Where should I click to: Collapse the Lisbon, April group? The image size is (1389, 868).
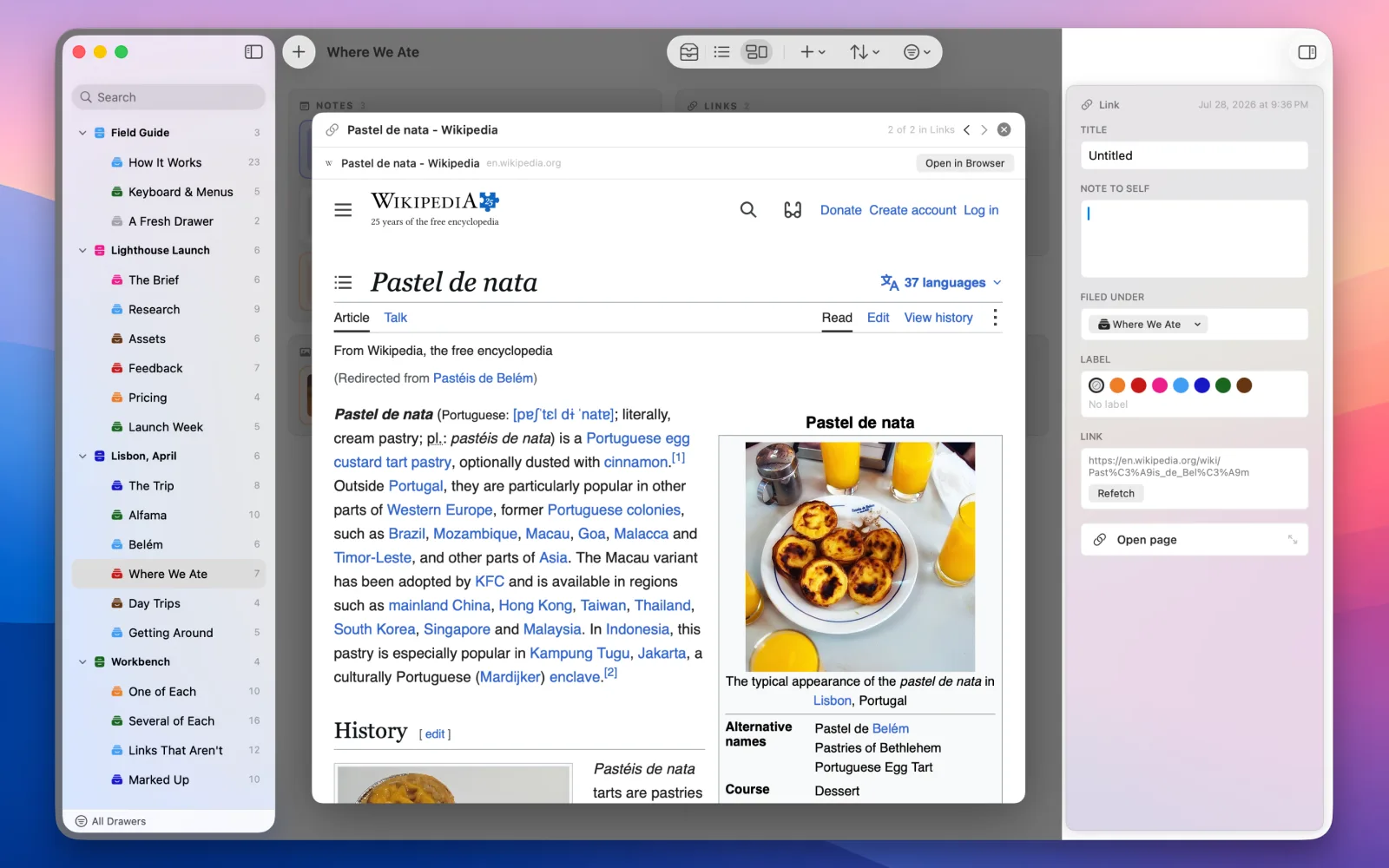[x=82, y=456]
